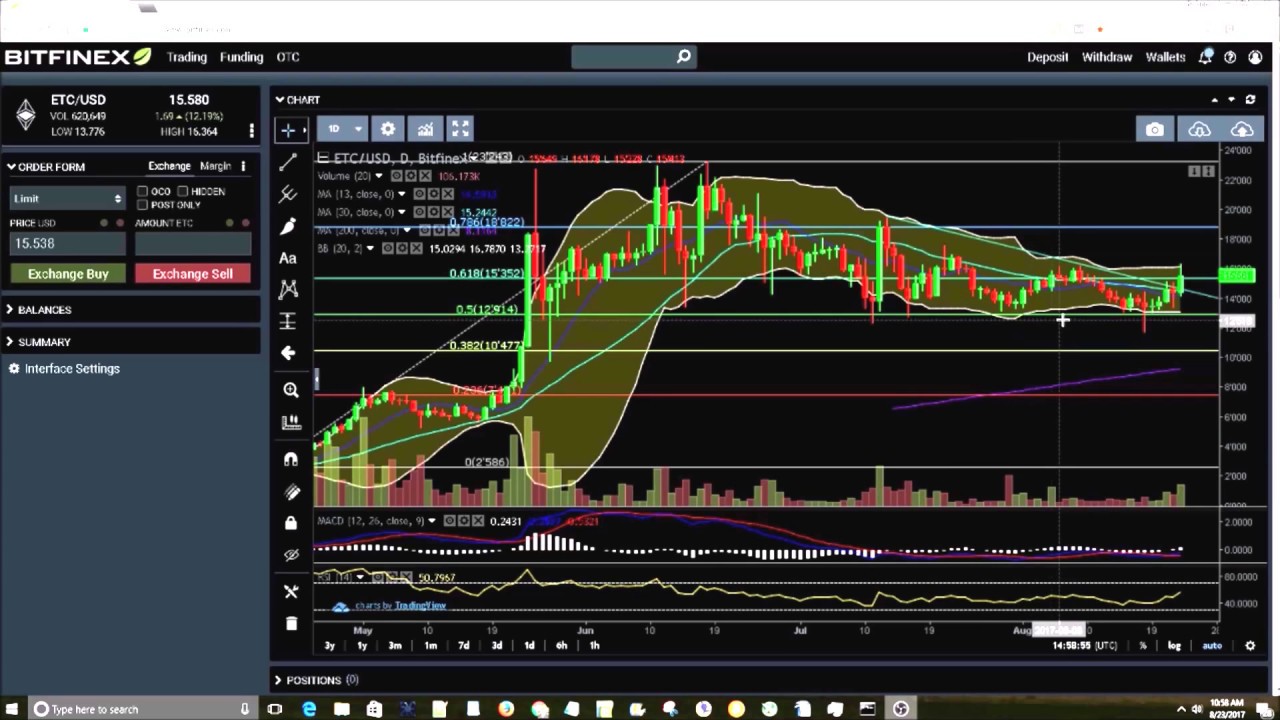The height and width of the screenshot is (720, 1280).
Task: Tick the POST ONLY checkbox
Action: (142, 204)
